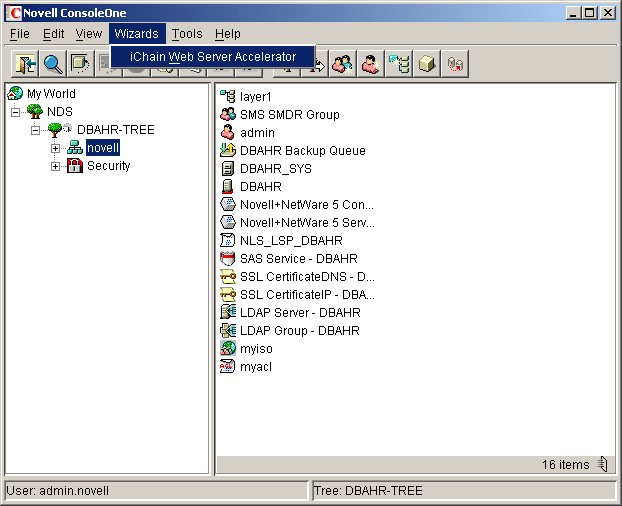Minimize the ConsoleOne window
Image resolution: width=622 pixels, height=506 pixels.
coord(573,13)
